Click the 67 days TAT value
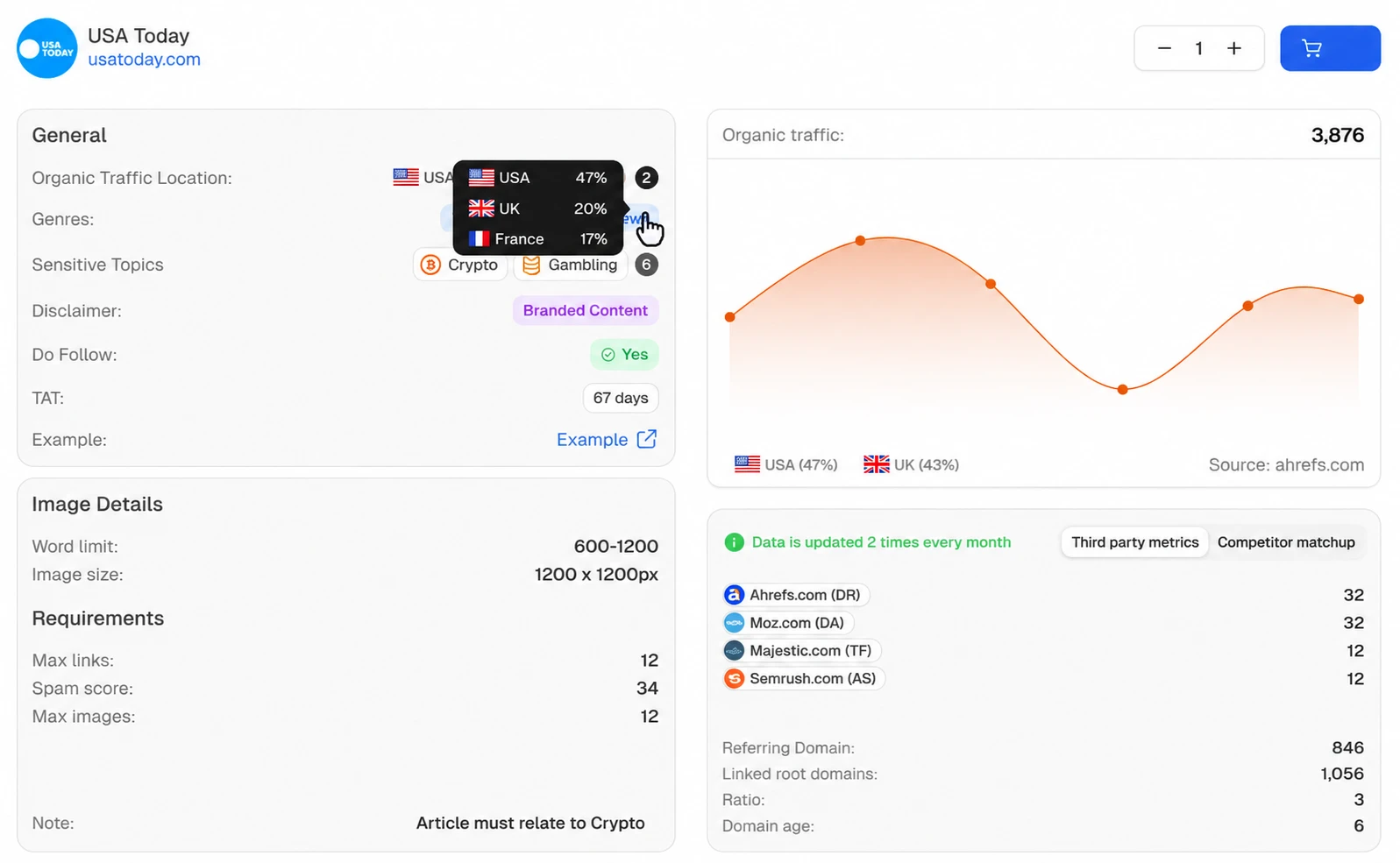This screenshot has height=863, width=1400. pyautogui.click(x=621, y=398)
